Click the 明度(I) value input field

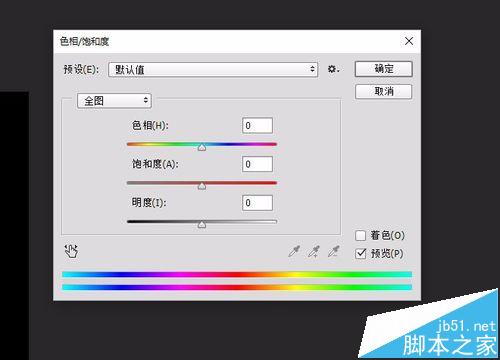257,203
